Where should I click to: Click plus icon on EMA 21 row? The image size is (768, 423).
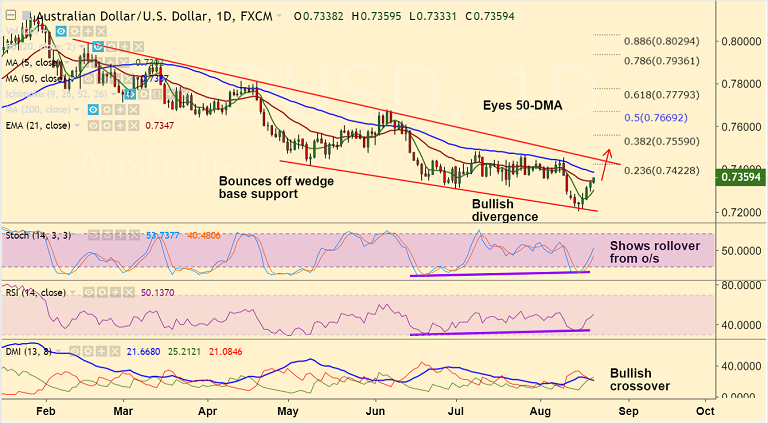click(x=120, y=126)
